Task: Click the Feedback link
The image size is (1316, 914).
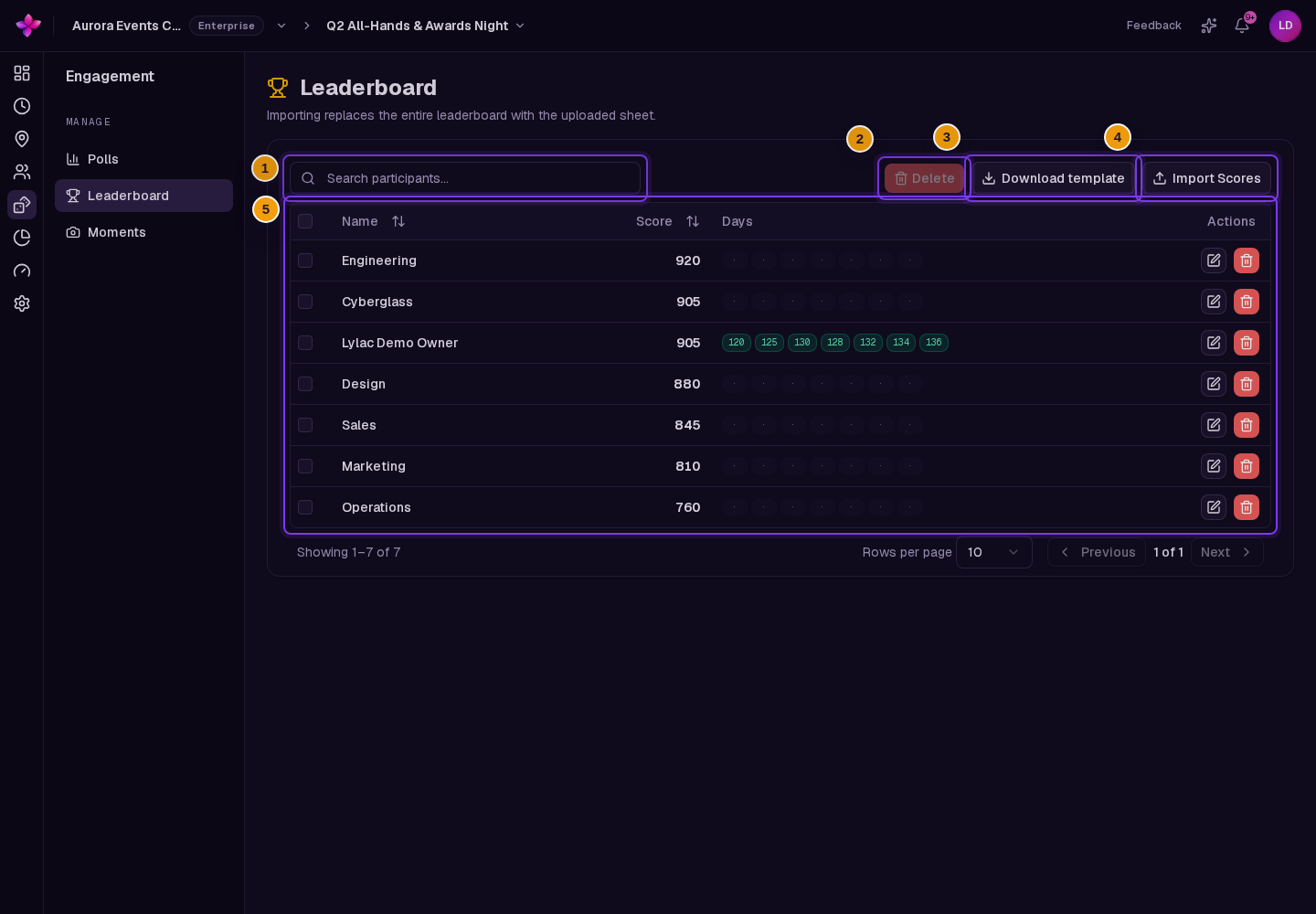Action: pos(1153,26)
